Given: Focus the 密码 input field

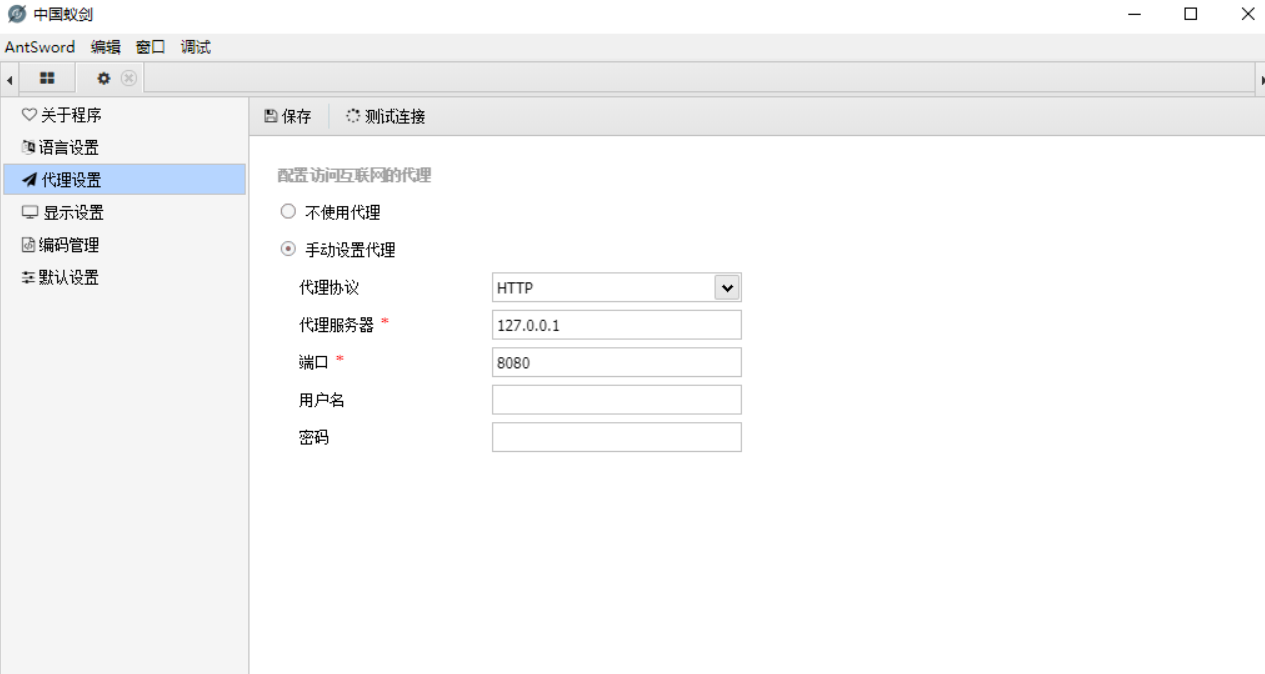Looking at the screenshot, I should (x=616, y=437).
